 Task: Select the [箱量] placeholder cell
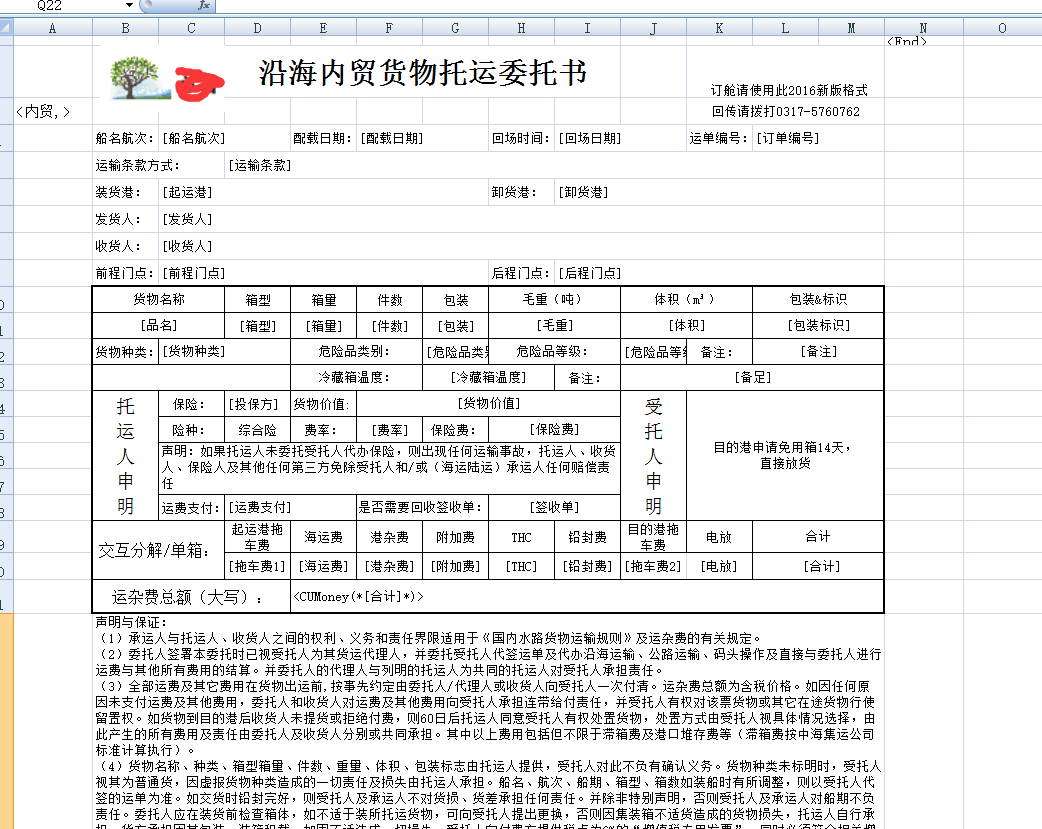pos(324,326)
